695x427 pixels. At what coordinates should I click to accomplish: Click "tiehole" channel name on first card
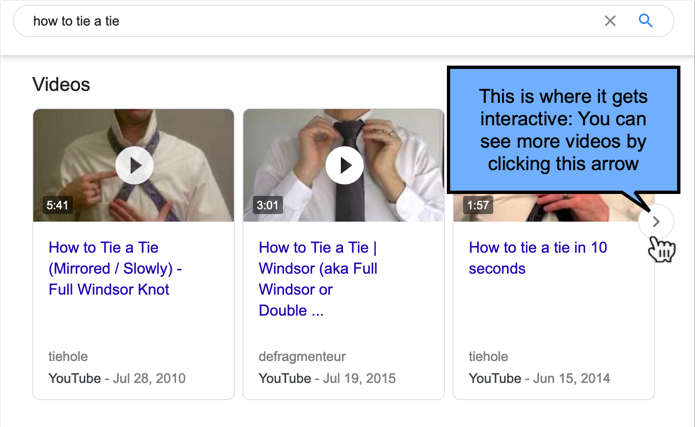coord(68,356)
